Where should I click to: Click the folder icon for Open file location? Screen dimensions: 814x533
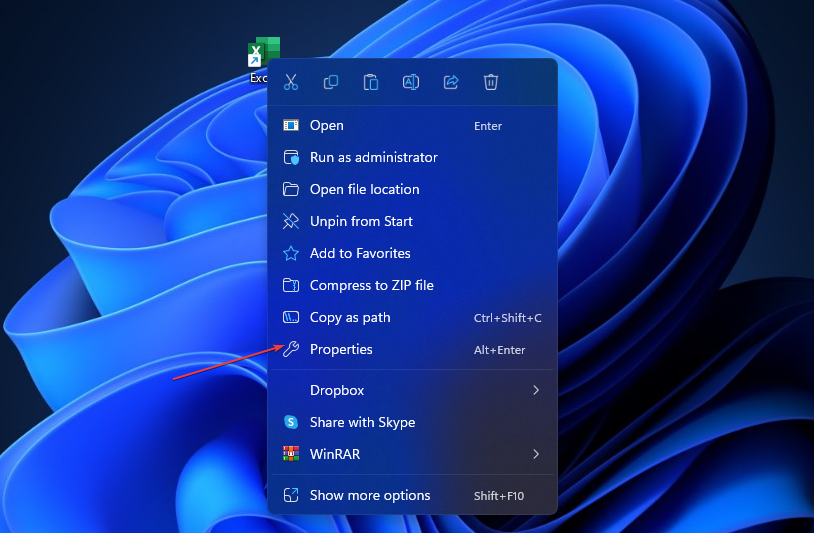point(291,189)
